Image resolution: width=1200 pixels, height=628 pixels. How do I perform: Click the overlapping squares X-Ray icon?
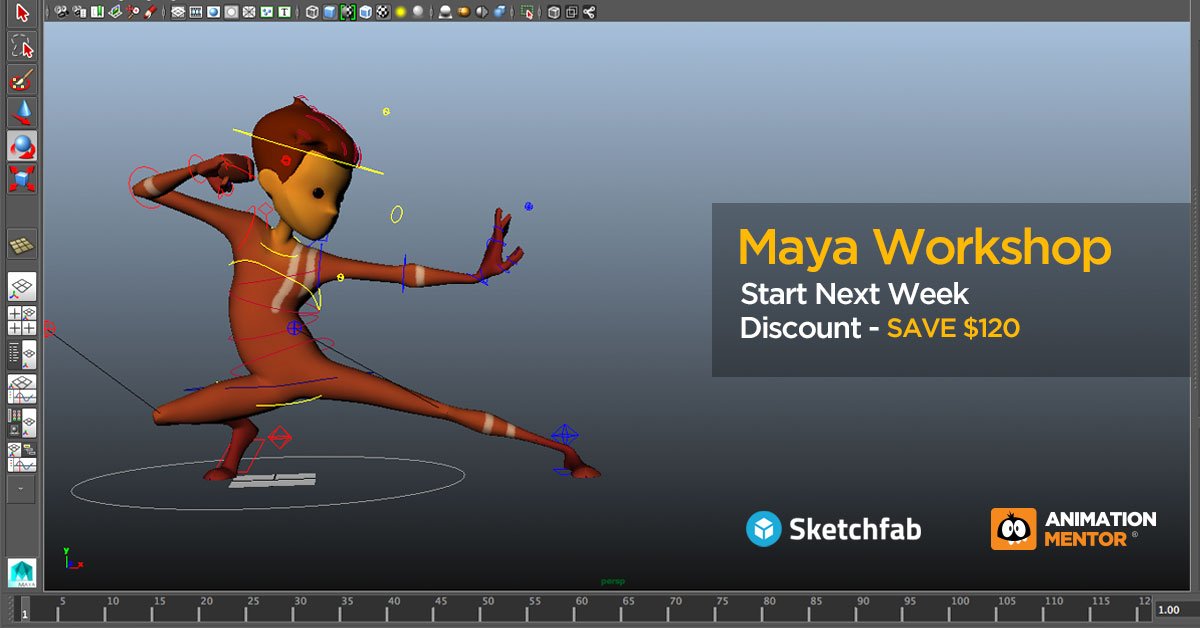click(x=571, y=12)
